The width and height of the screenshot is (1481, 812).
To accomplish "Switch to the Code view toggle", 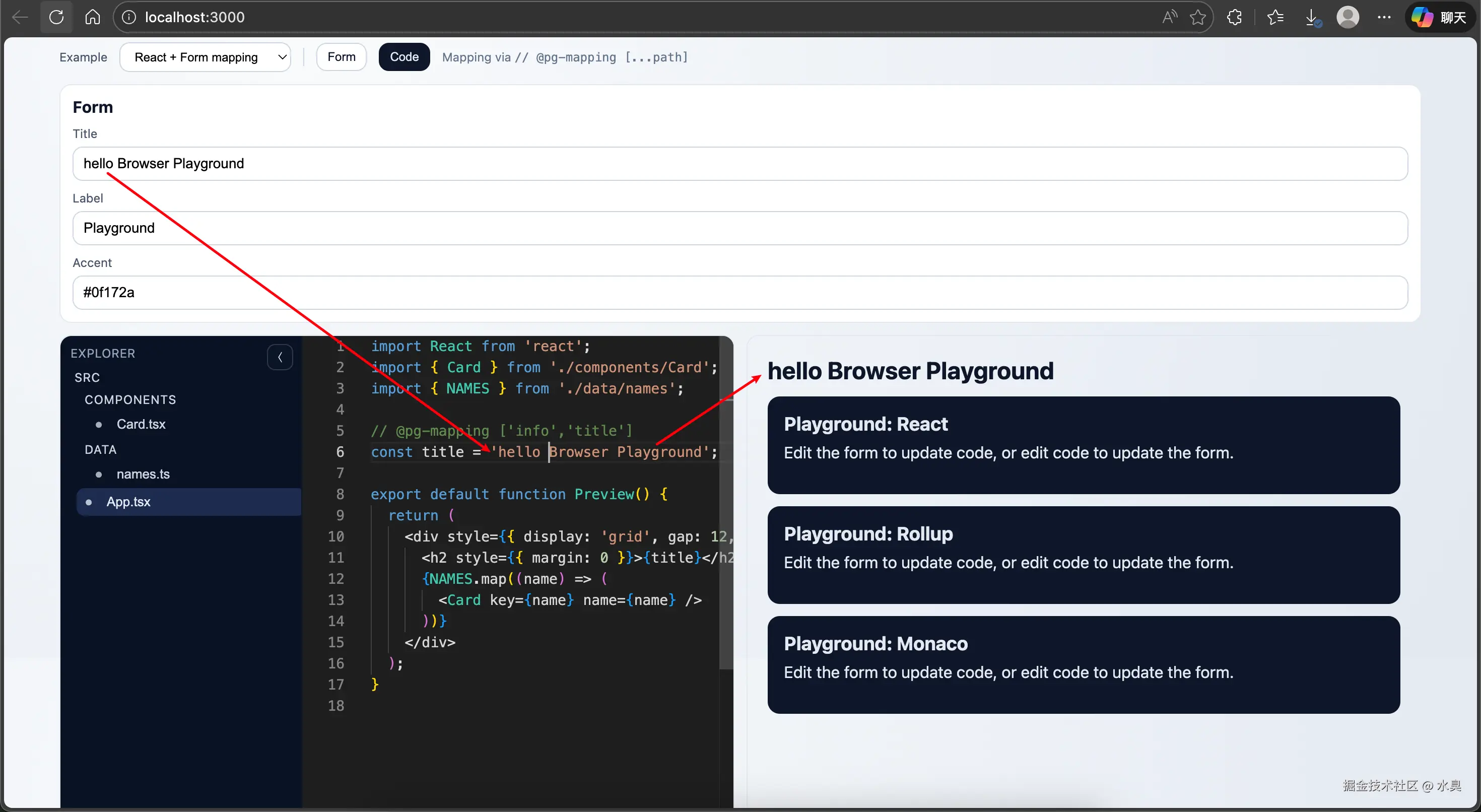I will [x=404, y=57].
